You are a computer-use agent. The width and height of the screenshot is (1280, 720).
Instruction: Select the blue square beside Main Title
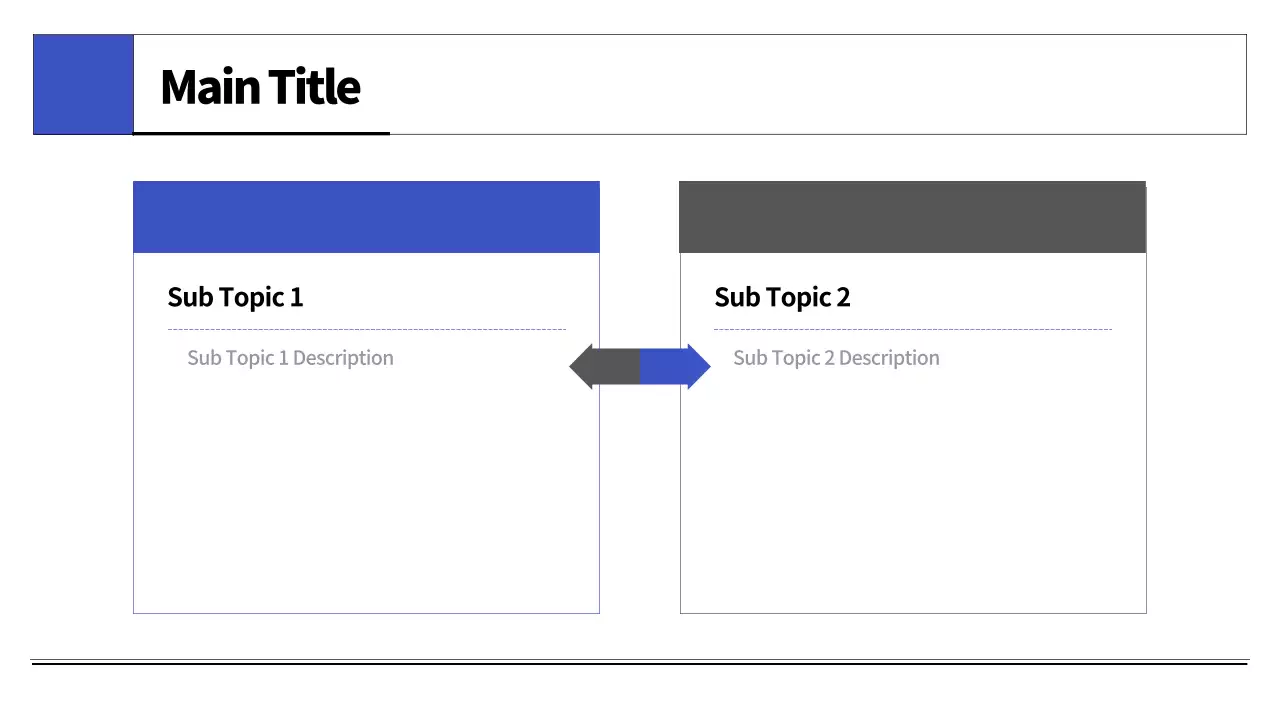click(83, 85)
